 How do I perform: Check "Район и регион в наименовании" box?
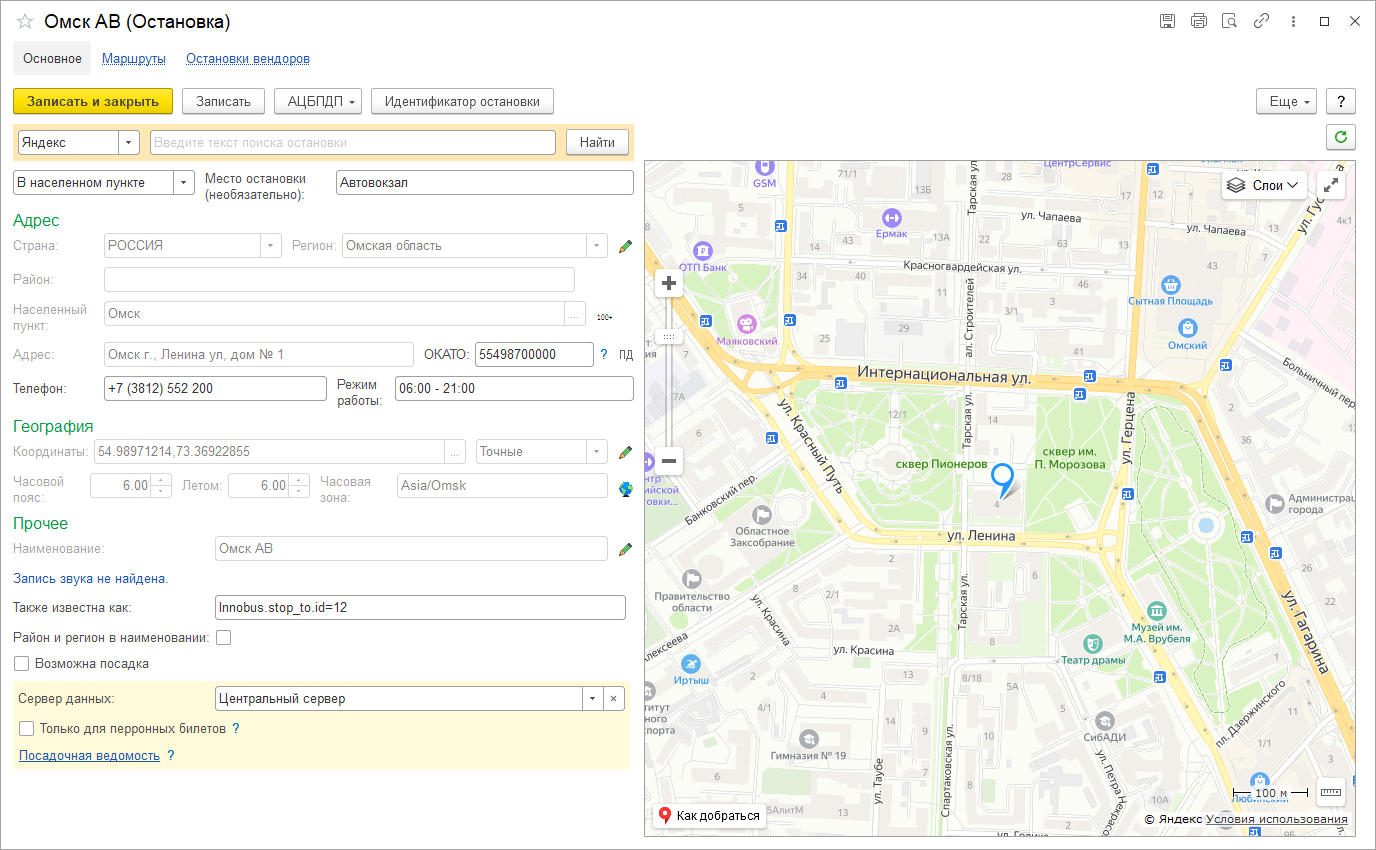point(224,638)
